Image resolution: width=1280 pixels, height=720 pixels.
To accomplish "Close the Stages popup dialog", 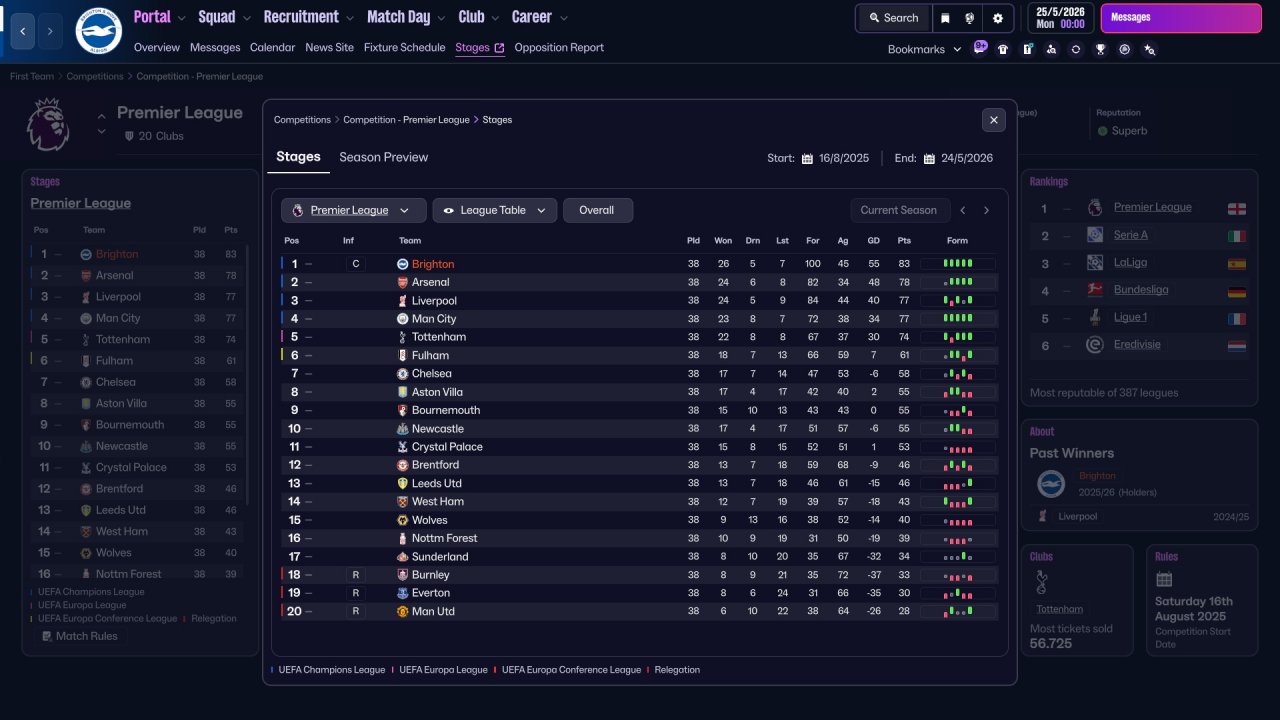I will pyautogui.click(x=993, y=120).
